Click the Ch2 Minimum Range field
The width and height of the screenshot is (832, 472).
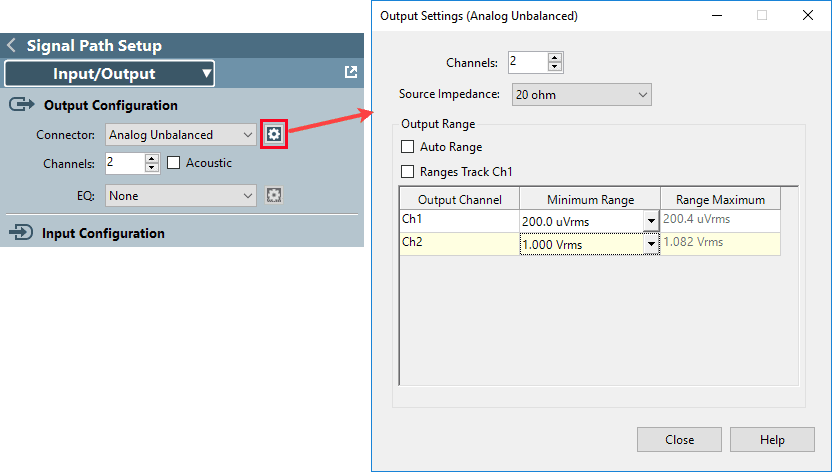coord(582,245)
